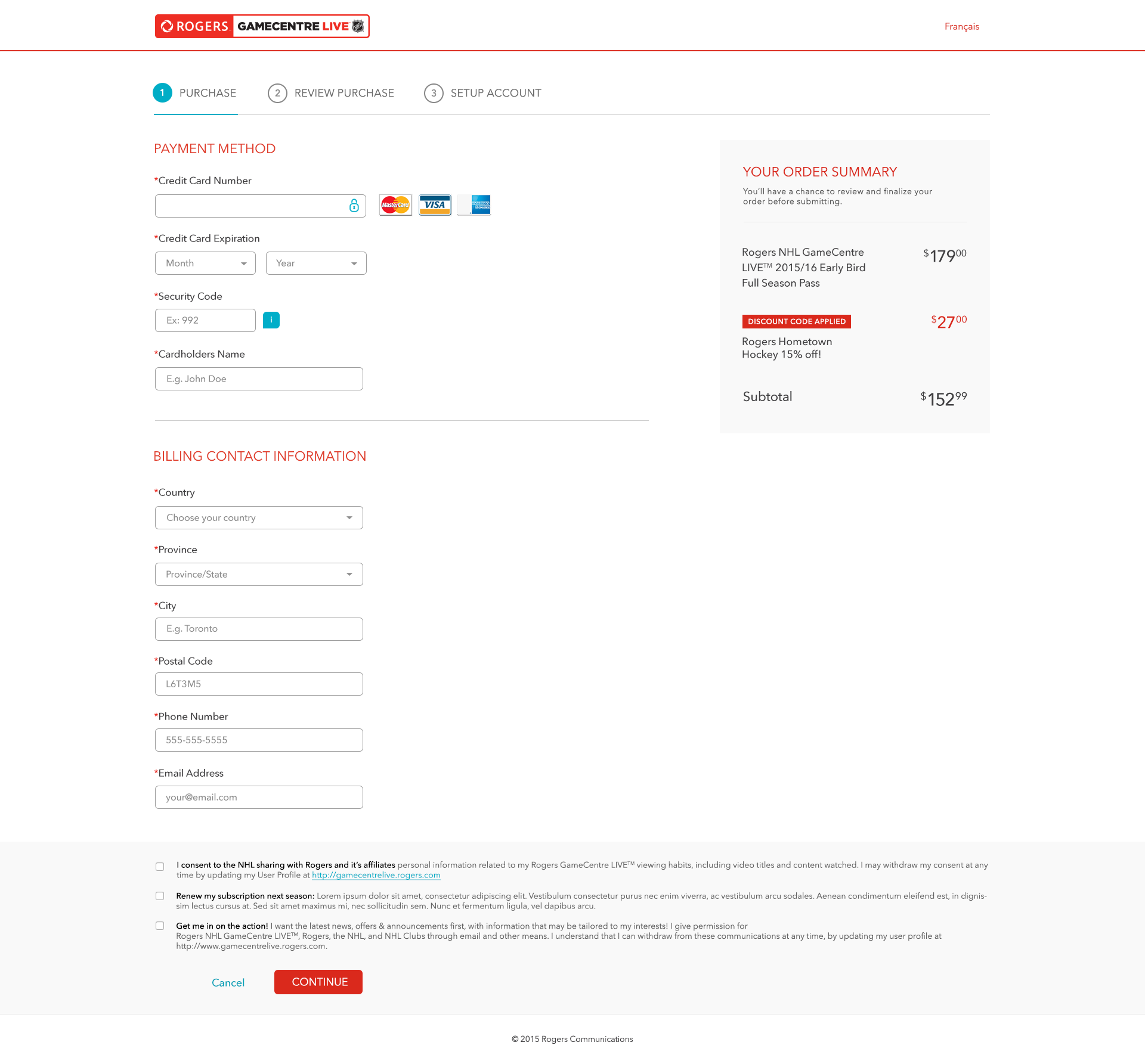Screen dimensions: 1145x1064
Task: Expand the Year expiration dropdown
Action: (316, 263)
